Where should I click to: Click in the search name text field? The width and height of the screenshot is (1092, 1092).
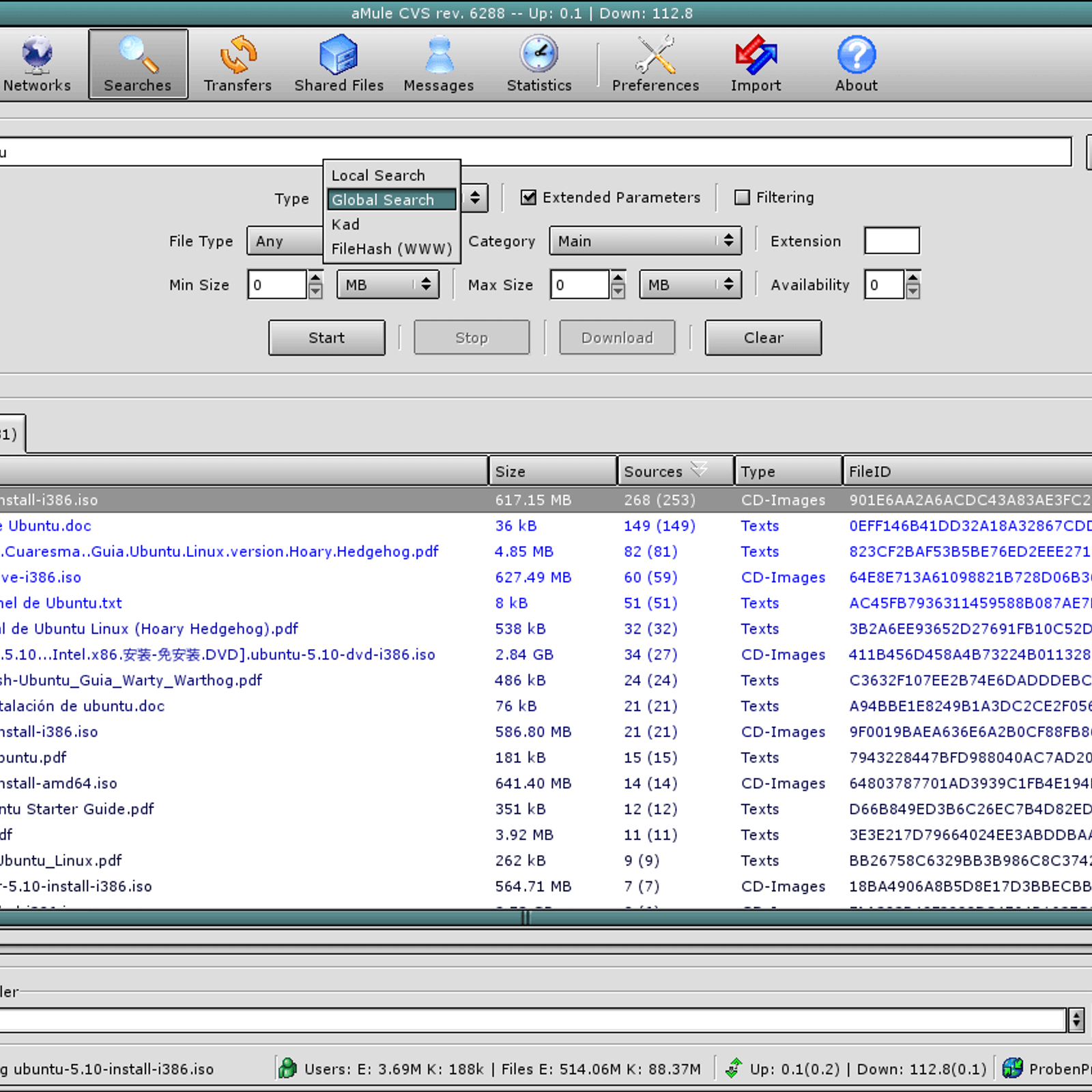click(535, 152)
